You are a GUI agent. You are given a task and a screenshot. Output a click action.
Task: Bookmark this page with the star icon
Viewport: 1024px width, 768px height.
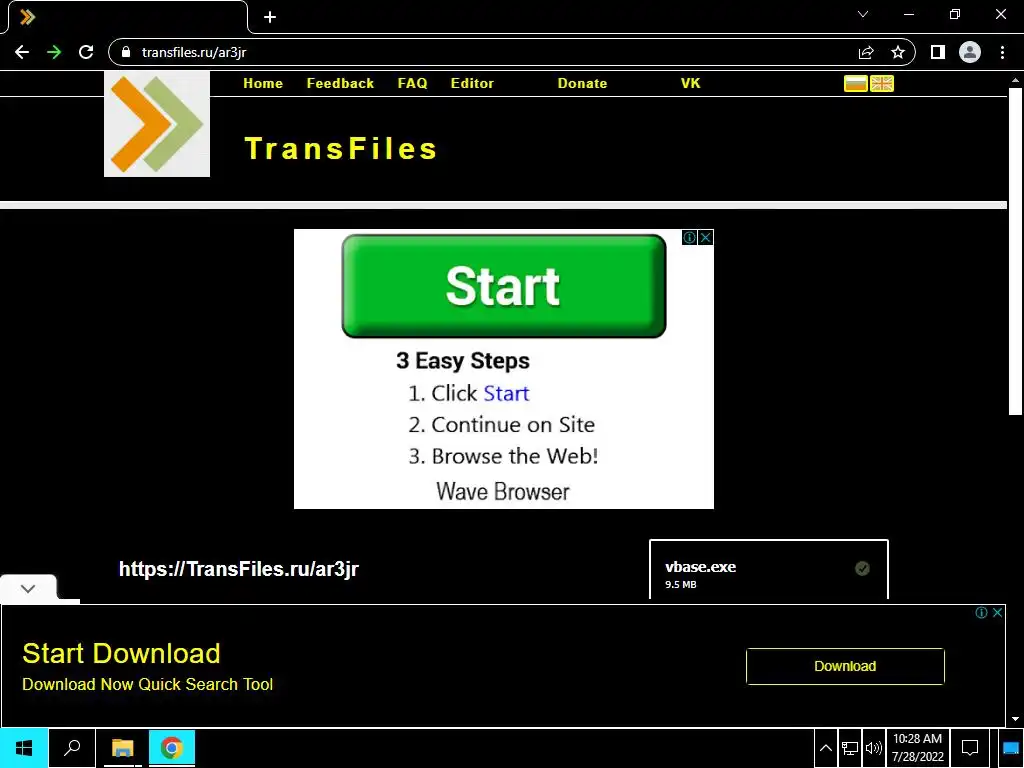tap(898, 52)
